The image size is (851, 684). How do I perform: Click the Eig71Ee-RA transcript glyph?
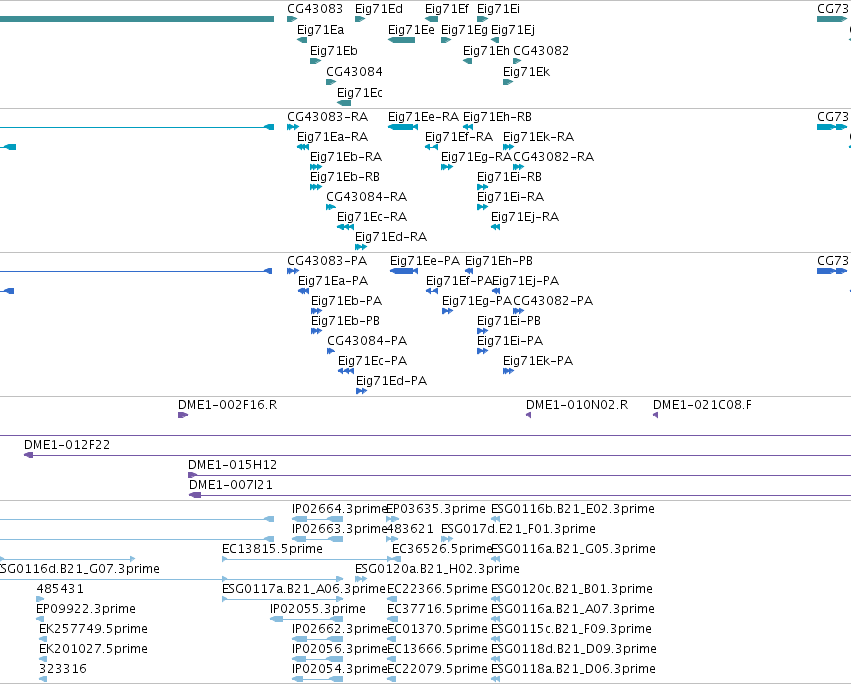403,127
